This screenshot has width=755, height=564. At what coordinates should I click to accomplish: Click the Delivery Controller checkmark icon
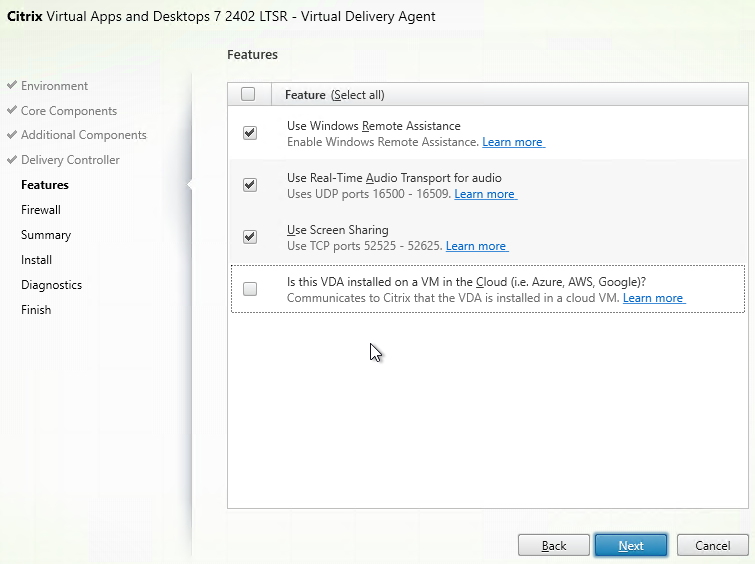(12, 159)
